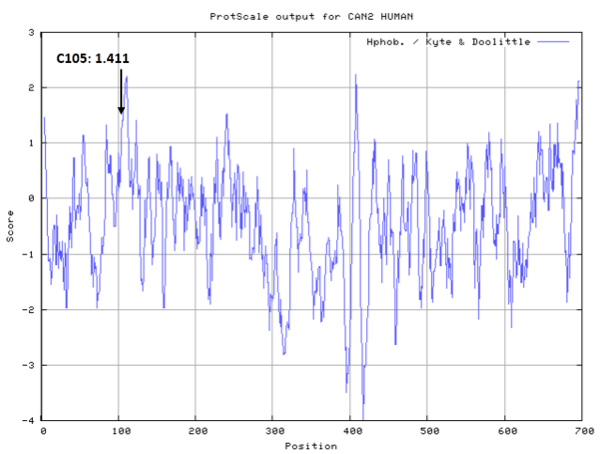600x454 pixels.
Task: Select the "C105: 1.411" annotation label
Action: (x=92, y=59)
